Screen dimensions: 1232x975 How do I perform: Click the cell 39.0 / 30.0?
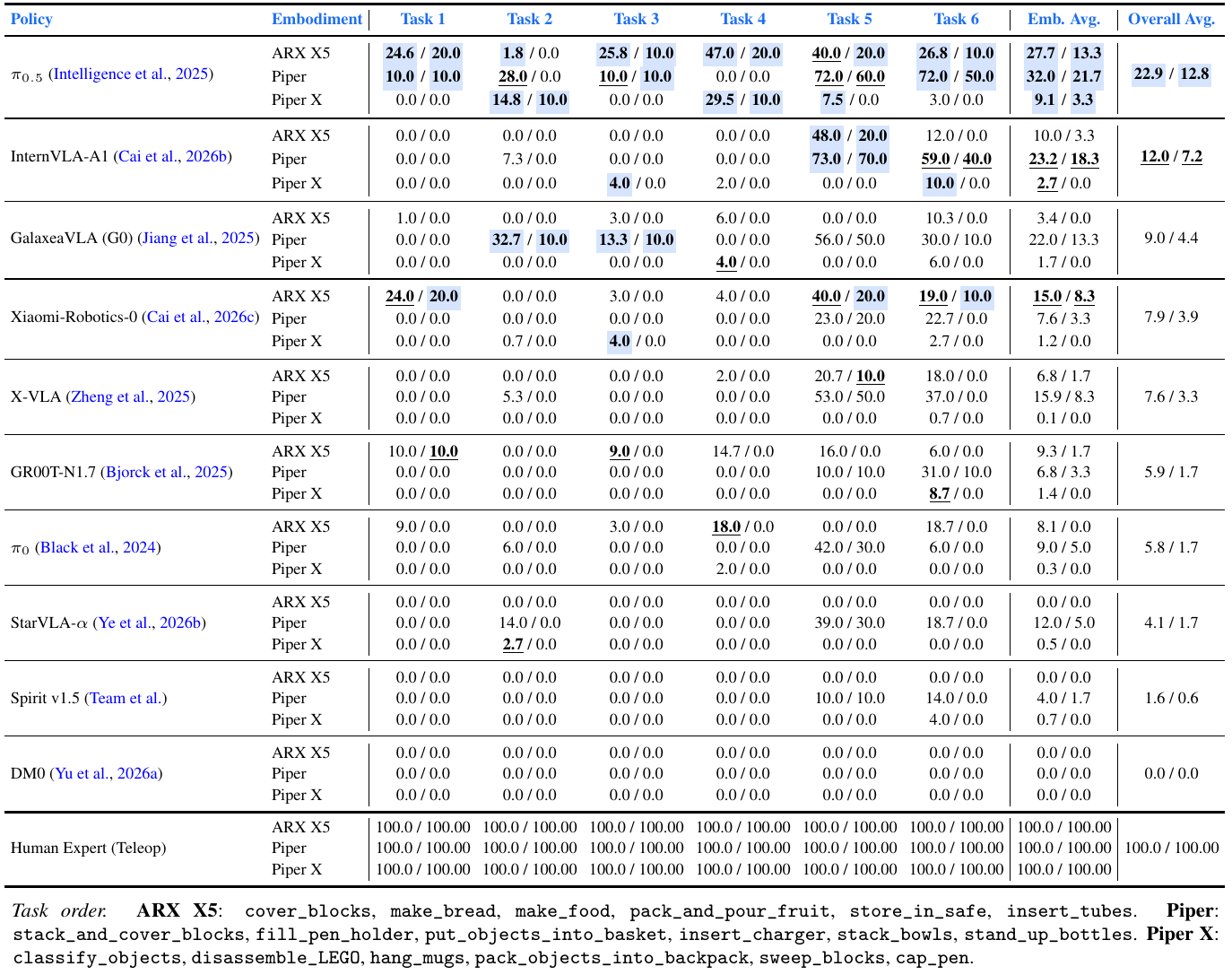tap(850, 622)
